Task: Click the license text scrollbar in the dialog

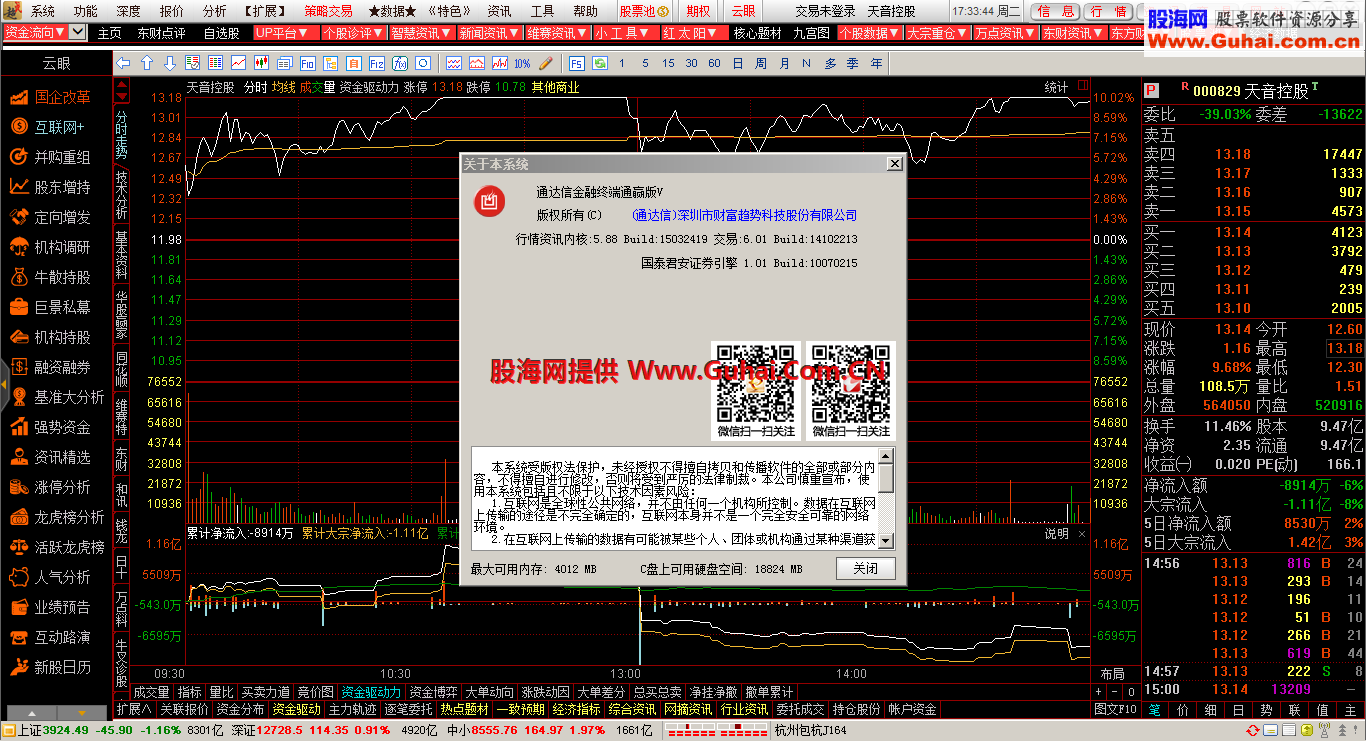Action: tap(886, 498)
